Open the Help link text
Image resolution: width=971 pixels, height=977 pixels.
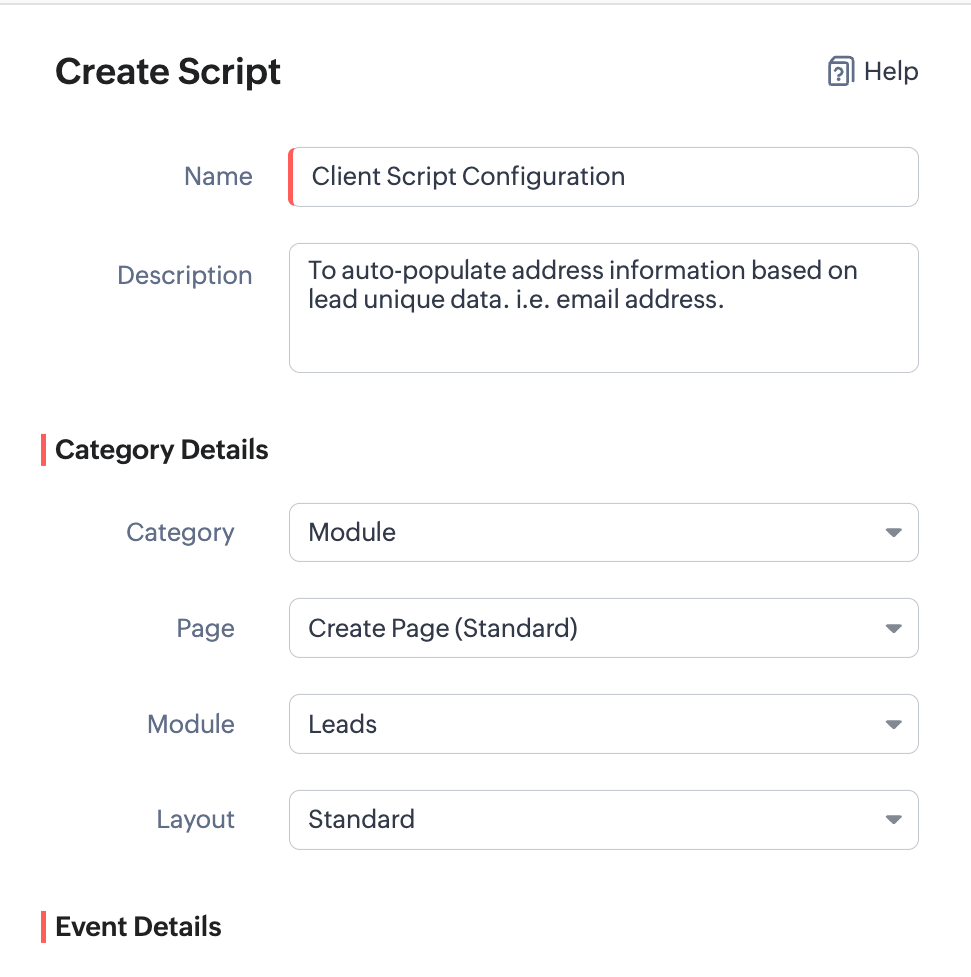(890, 72)
